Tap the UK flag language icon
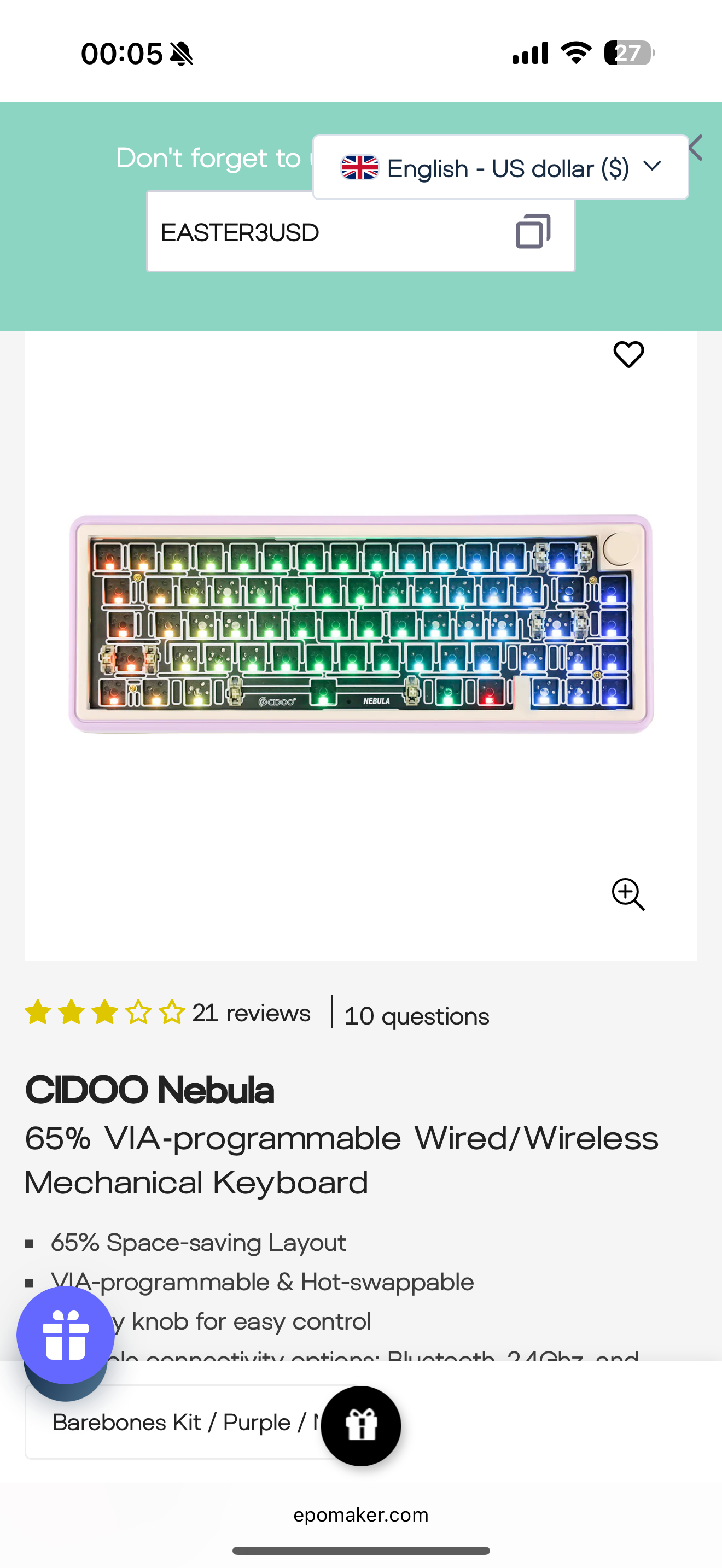This screenshot has height=1568, width=722. pyautogui.click(x=359, y=167)
